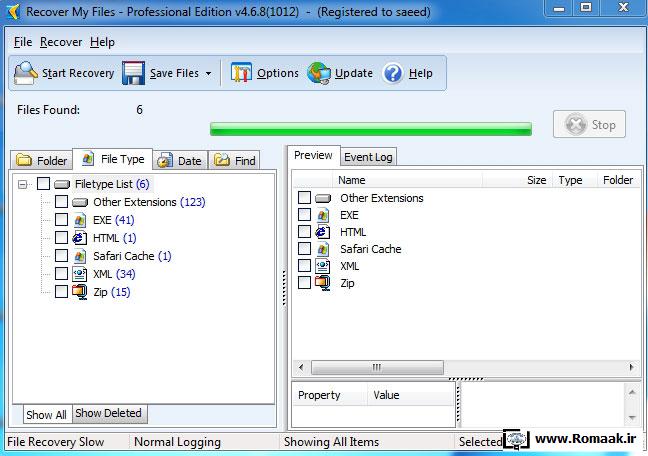Sort by the Name column header
The width and height of the screenshot is (648, 456).
coord(407,180)
